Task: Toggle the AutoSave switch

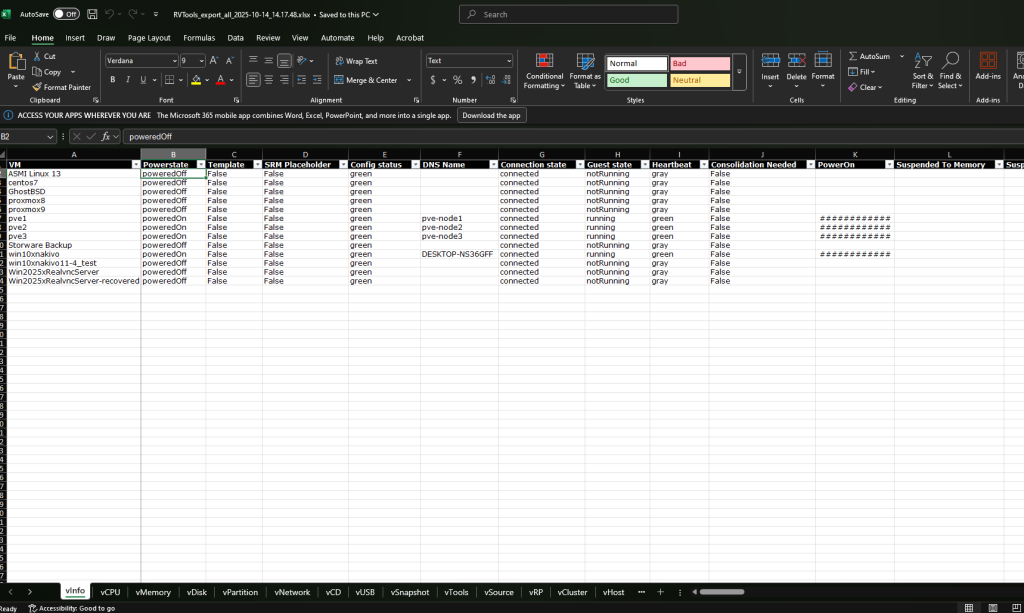Action: point(66,14)
